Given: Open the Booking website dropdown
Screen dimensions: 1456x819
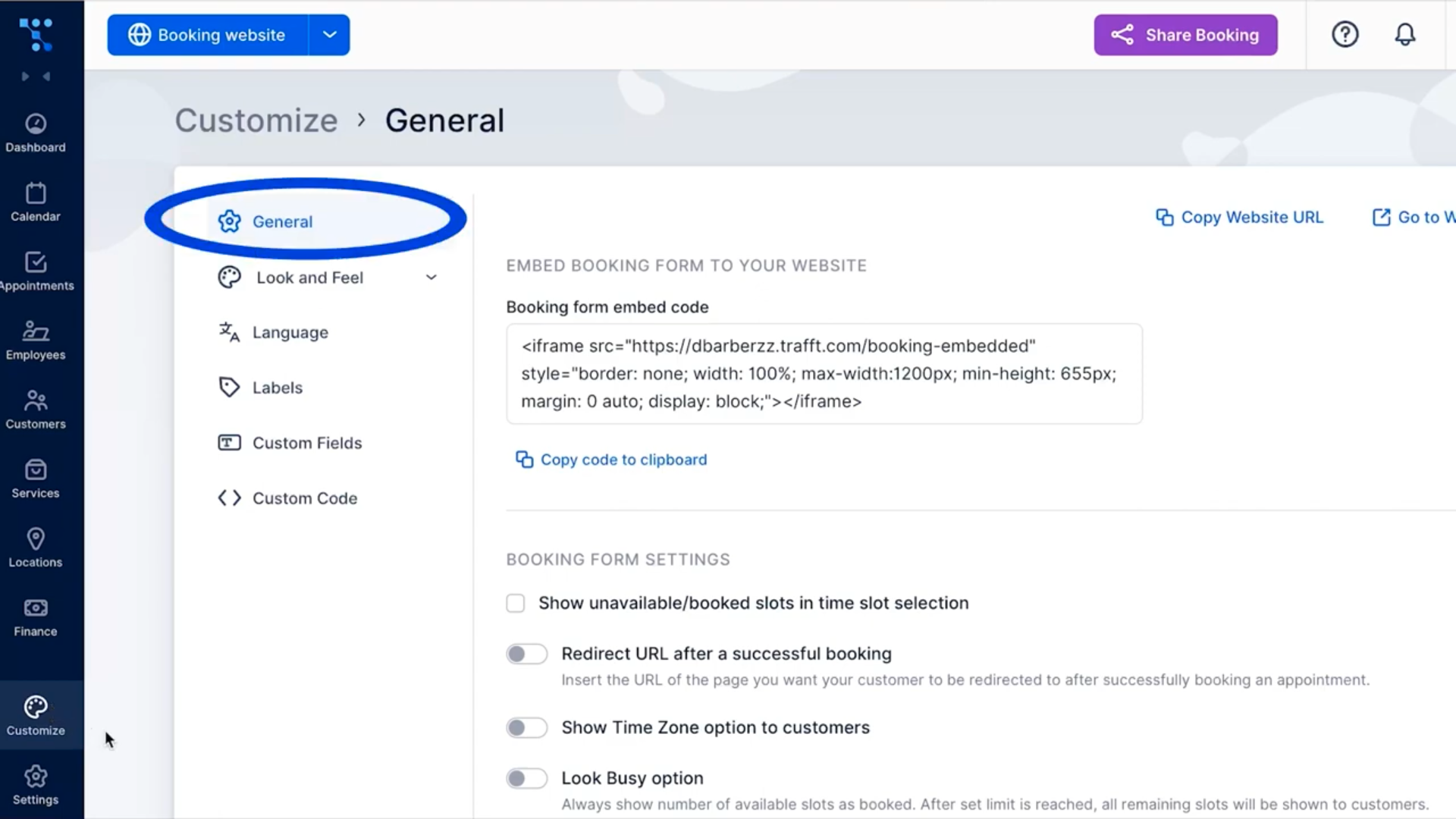Looking at the screenshot, I should click(329, 34).
